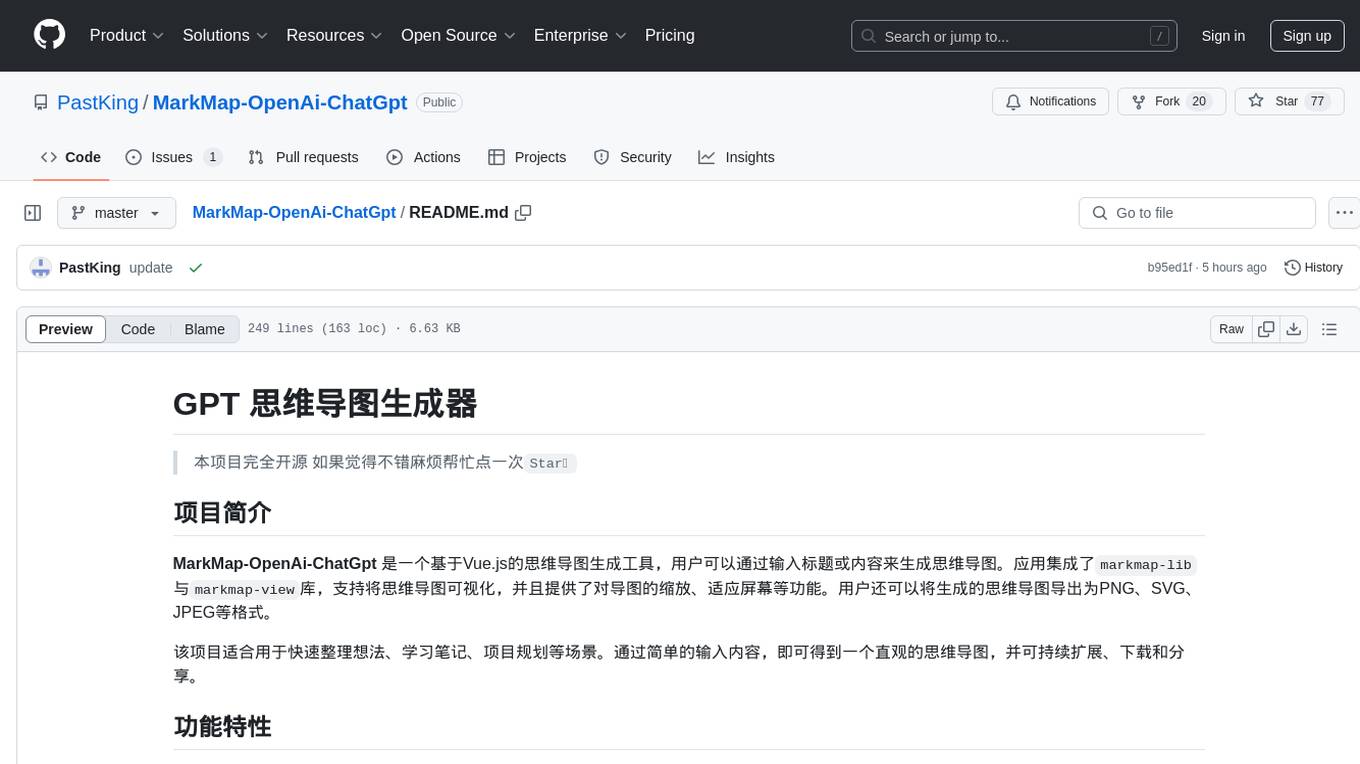This screenshot has height=764, width=1360.
Task: Open the PastKing owner profile link
Action: [x=98, y=102]
